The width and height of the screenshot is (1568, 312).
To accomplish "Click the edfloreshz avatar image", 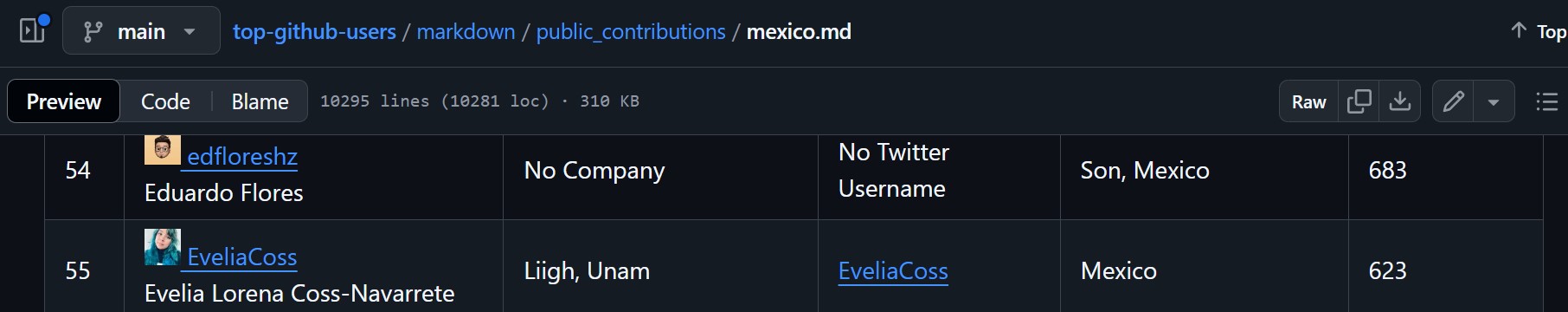I will point(162,149).
